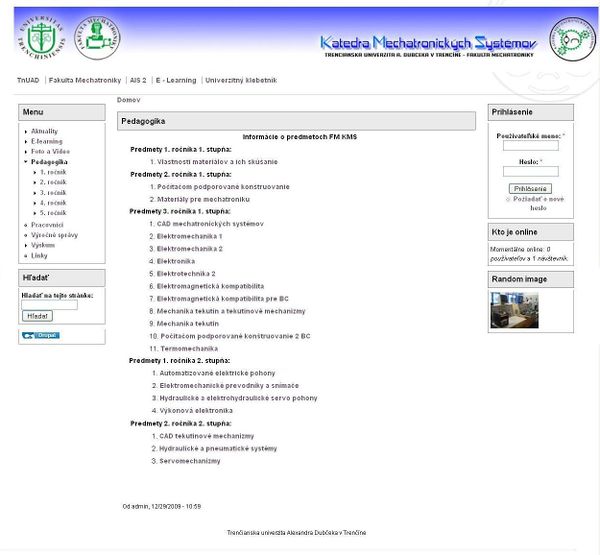
Task: Click the Fakulta Mechatroniky round logo
Action: click(x=97, y=38)
